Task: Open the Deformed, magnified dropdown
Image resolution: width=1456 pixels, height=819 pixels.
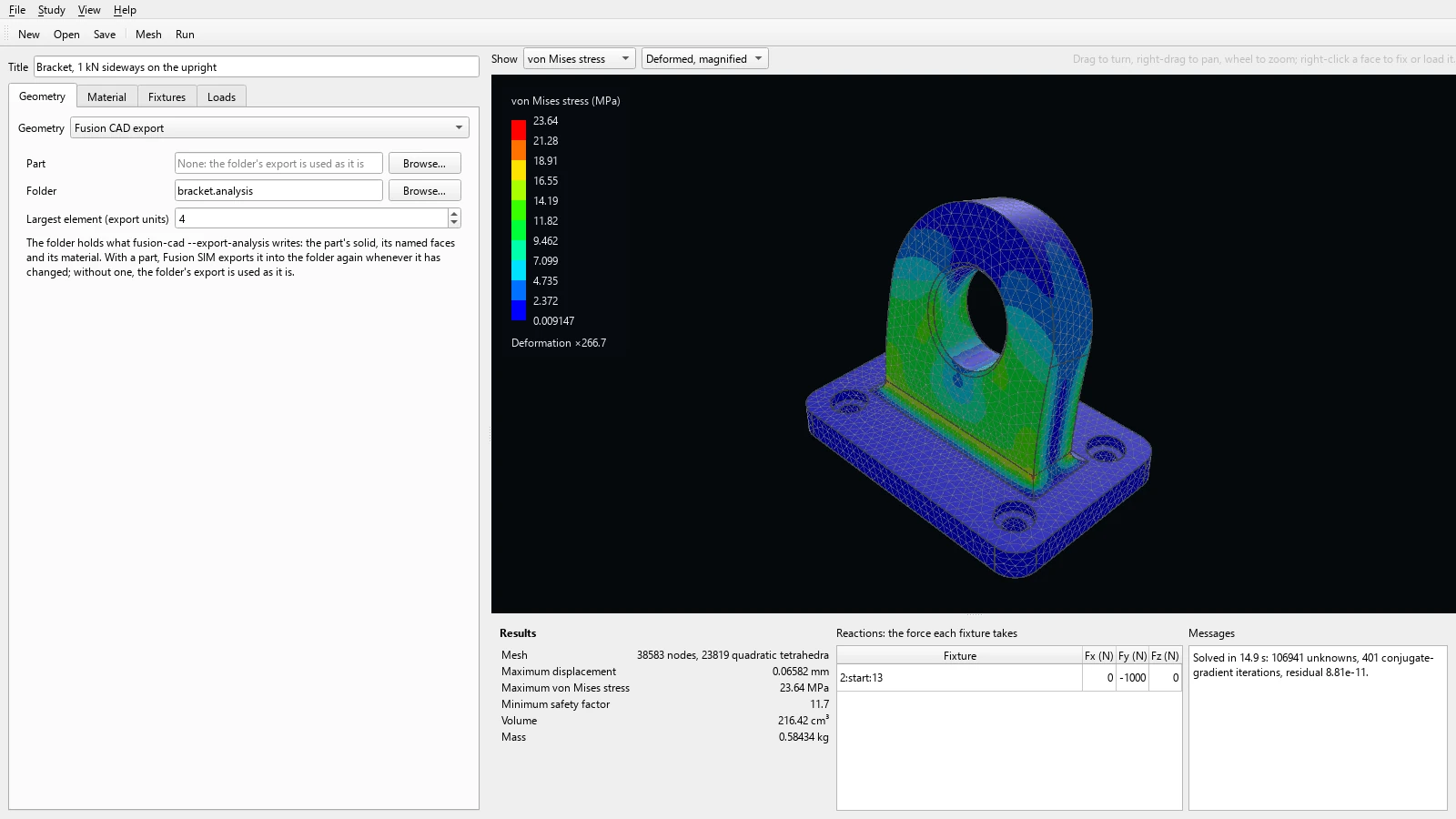Action: click(x=704, y=59)
